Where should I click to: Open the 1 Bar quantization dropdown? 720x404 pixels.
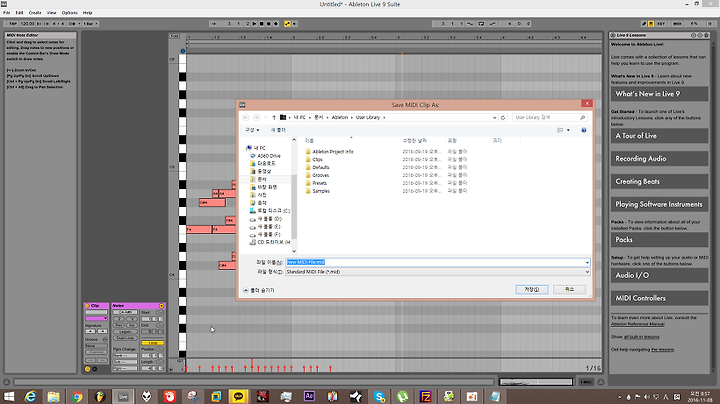[x=90, y=23]
